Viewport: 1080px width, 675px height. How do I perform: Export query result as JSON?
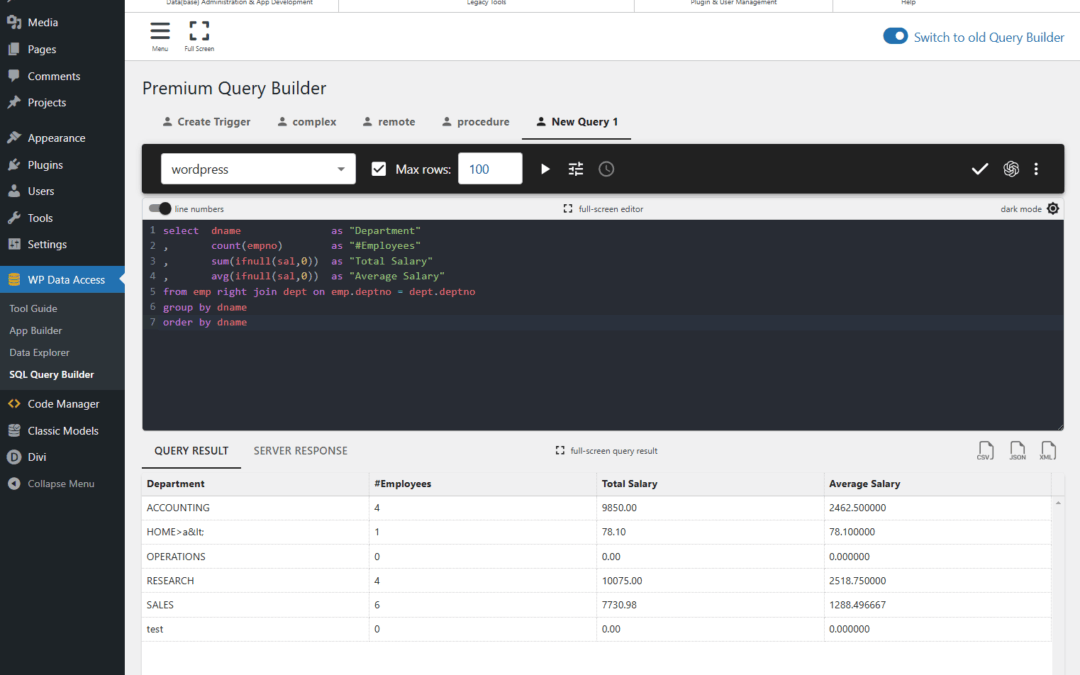click(1017, 450)
